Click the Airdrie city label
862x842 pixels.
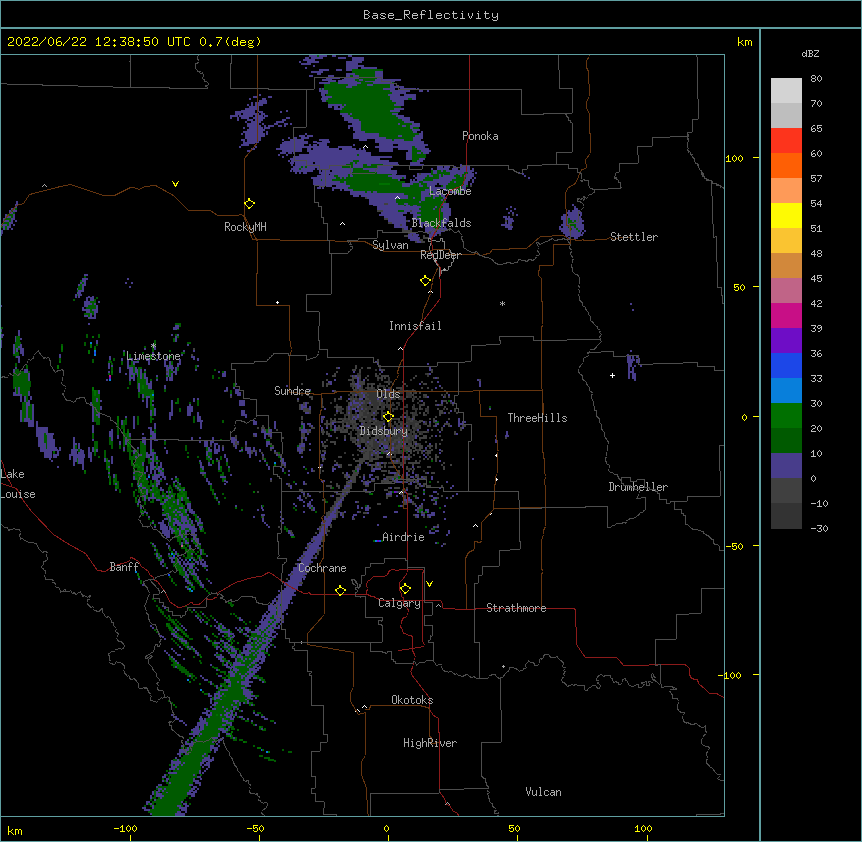point(403,537)
